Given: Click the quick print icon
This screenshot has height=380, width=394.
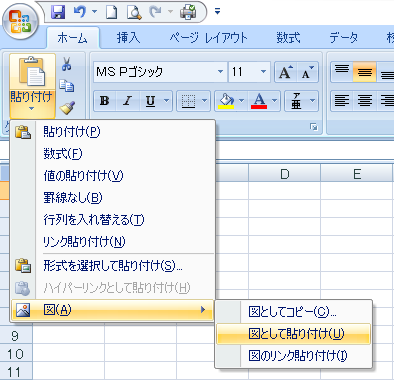Looking at the screenshot, I should [188, 12].
